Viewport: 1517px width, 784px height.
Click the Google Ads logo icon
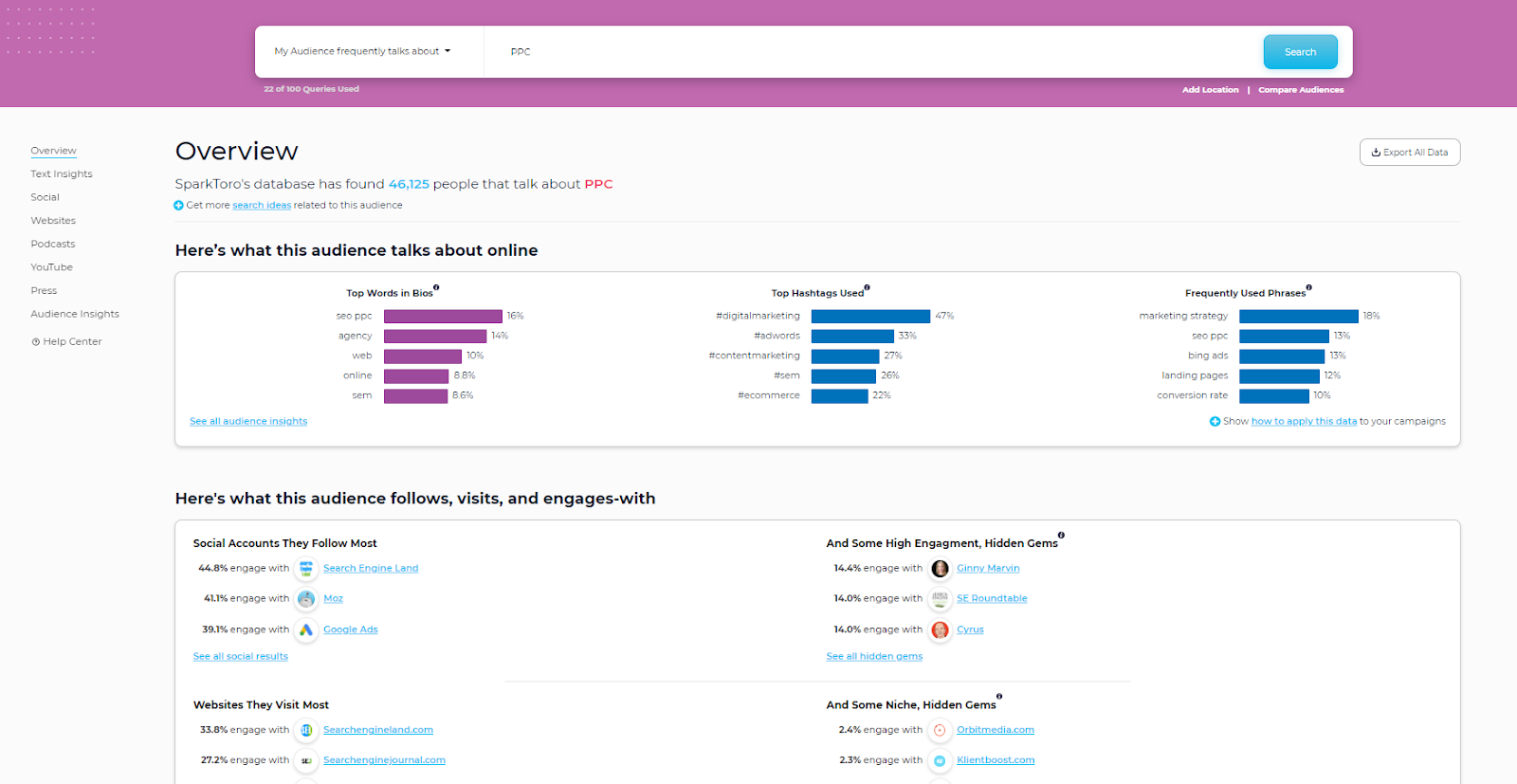pyautogui.click(x=306, y=629)
